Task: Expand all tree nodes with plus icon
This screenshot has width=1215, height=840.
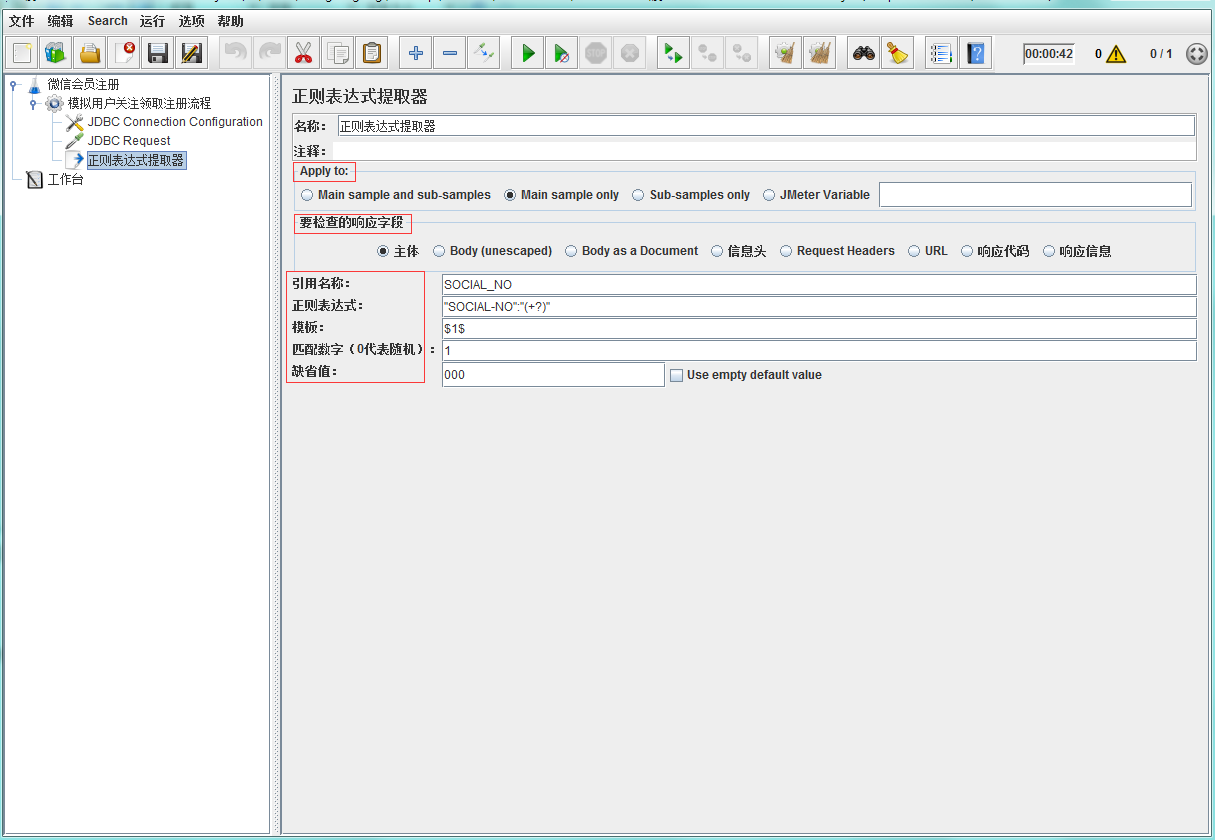Action: coord(416,53)
